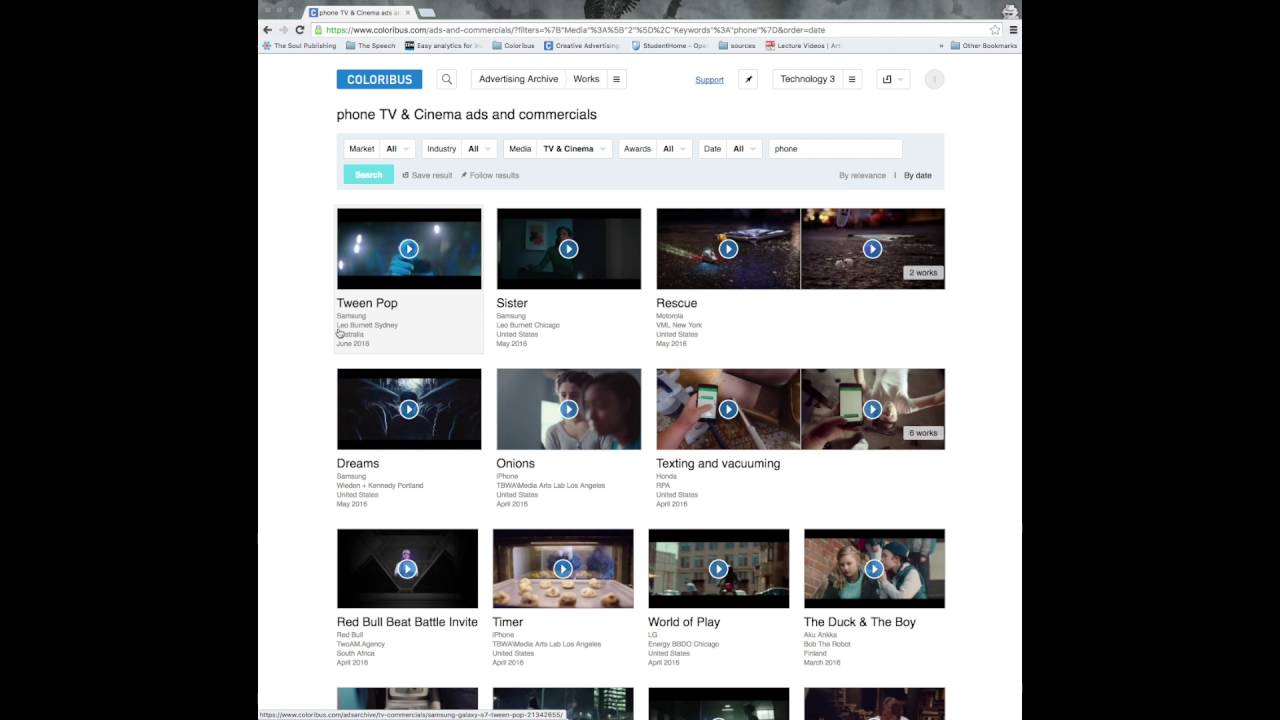Open the Lecture Videos bookmark

[804, 46]
